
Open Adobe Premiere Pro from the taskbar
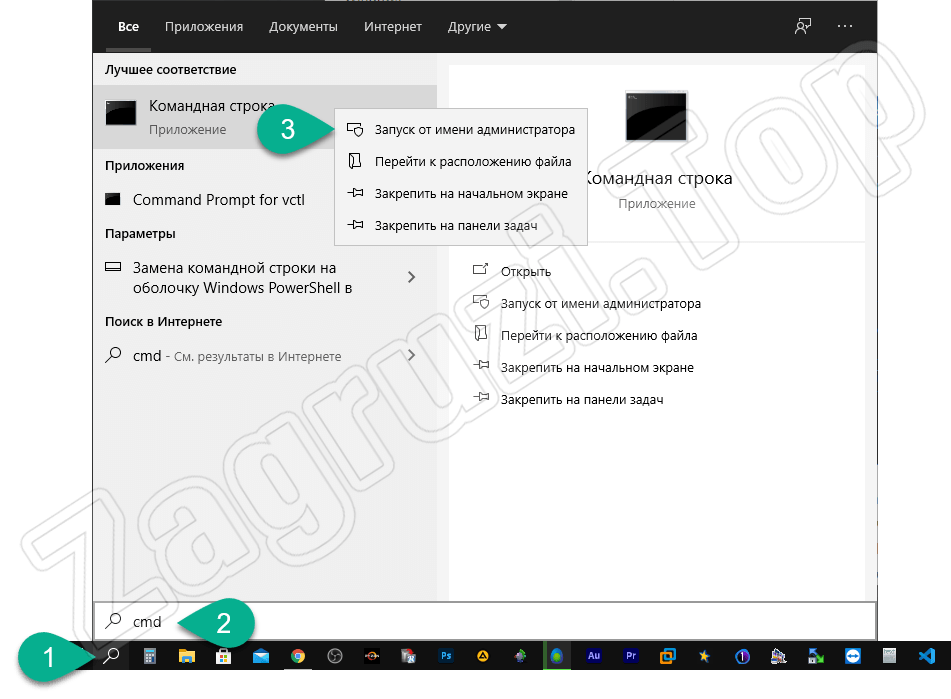click(x=631, y=656)
